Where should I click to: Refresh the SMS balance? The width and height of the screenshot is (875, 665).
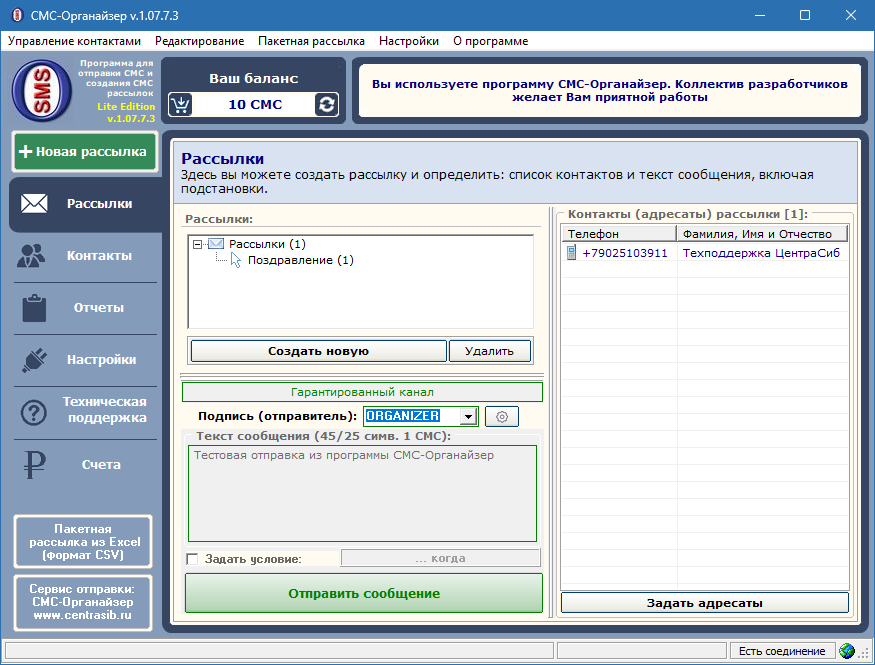[326, 105]
